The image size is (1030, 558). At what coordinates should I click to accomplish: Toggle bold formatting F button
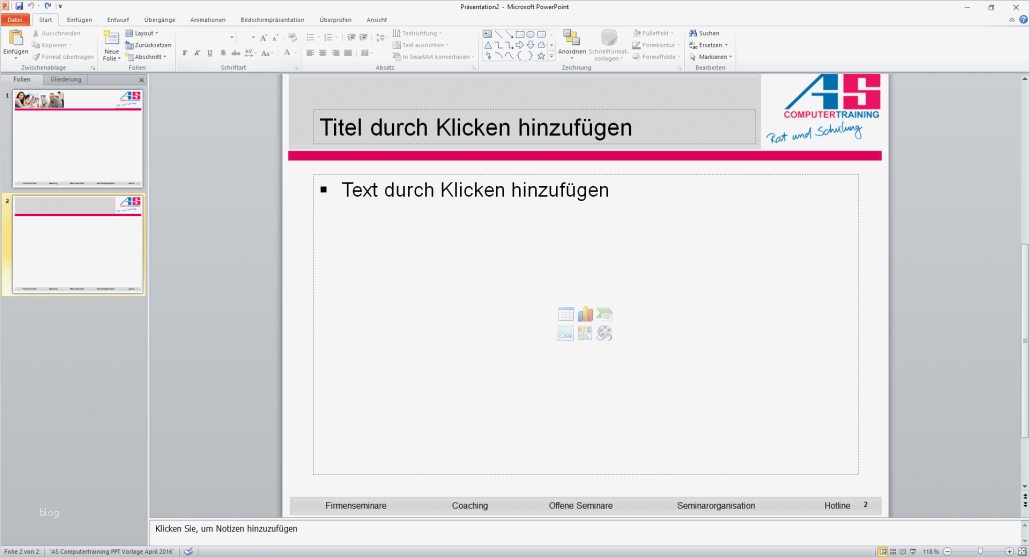[185, 53]
